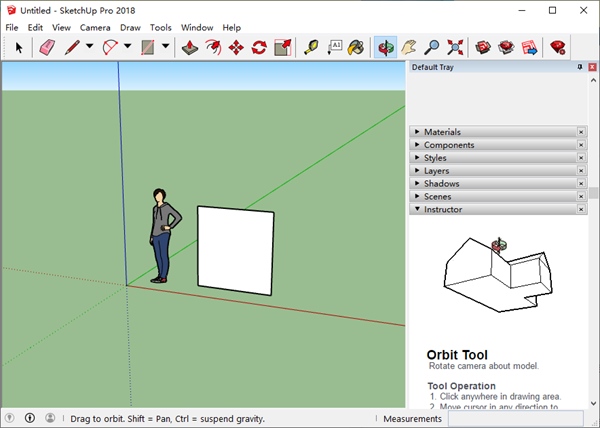Screen dimensions: 600x428
Task: Open the Help menu
Action: click(232, 28)
